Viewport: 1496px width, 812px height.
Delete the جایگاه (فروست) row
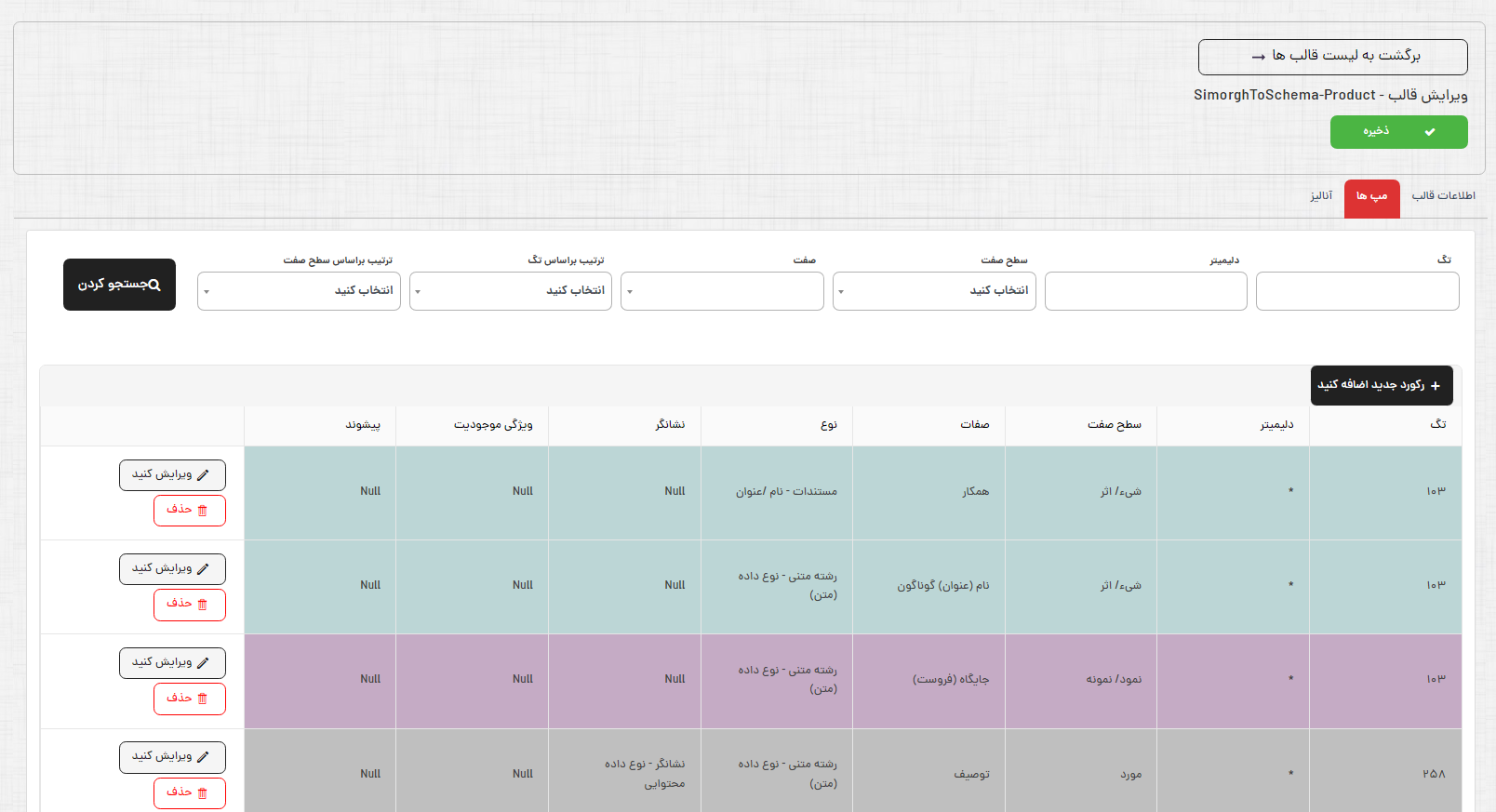(x=189, y=699)
